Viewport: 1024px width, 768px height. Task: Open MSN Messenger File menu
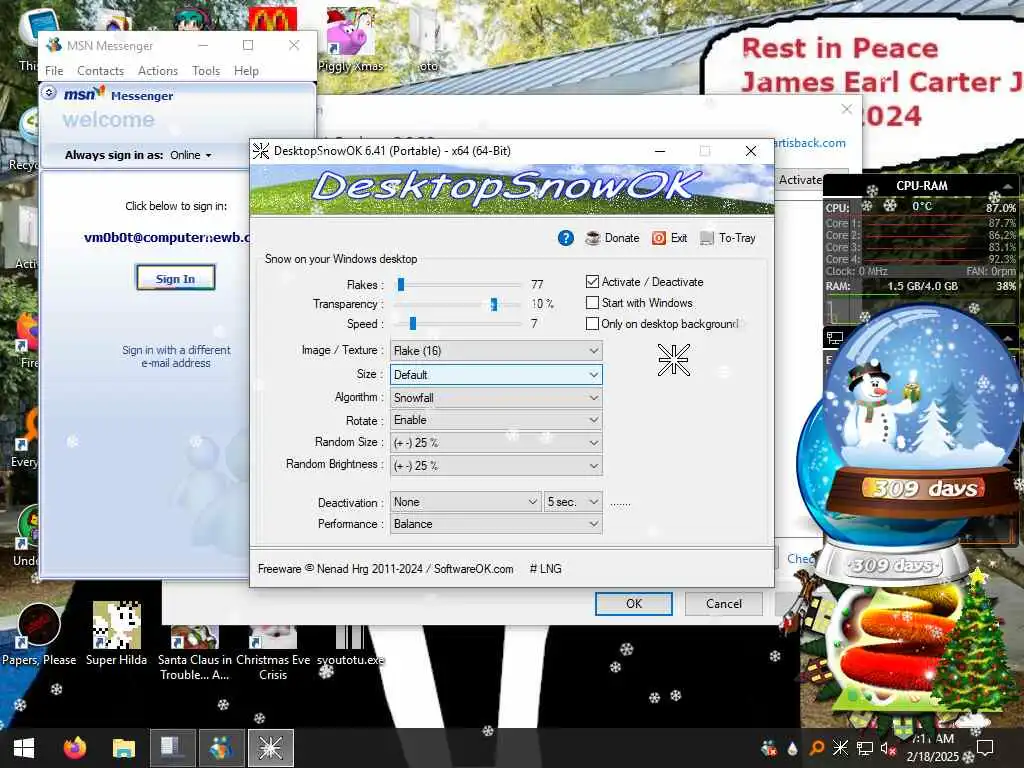click(54, 71)
